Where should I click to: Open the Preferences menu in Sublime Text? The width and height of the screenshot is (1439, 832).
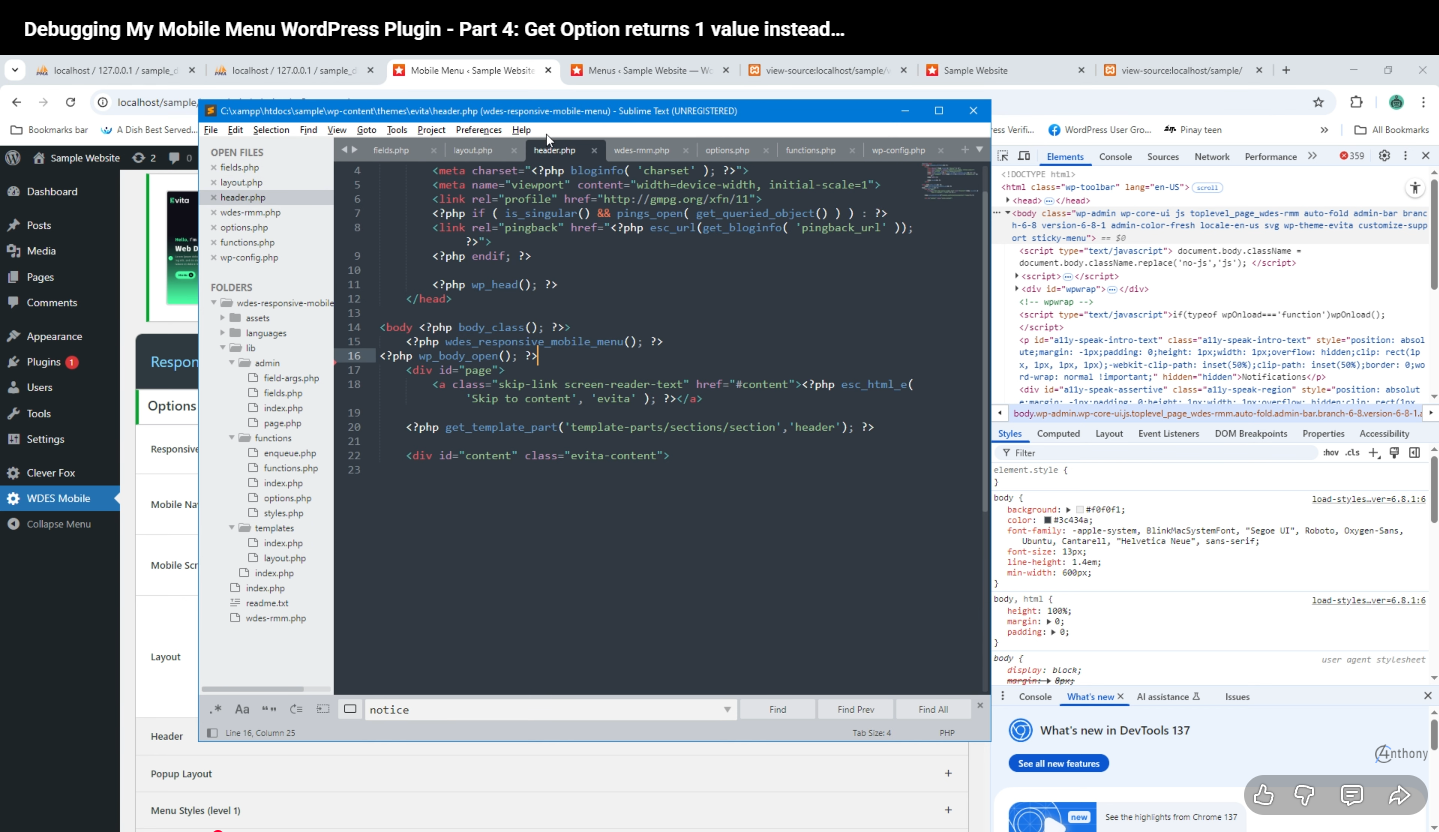point(478,130)
